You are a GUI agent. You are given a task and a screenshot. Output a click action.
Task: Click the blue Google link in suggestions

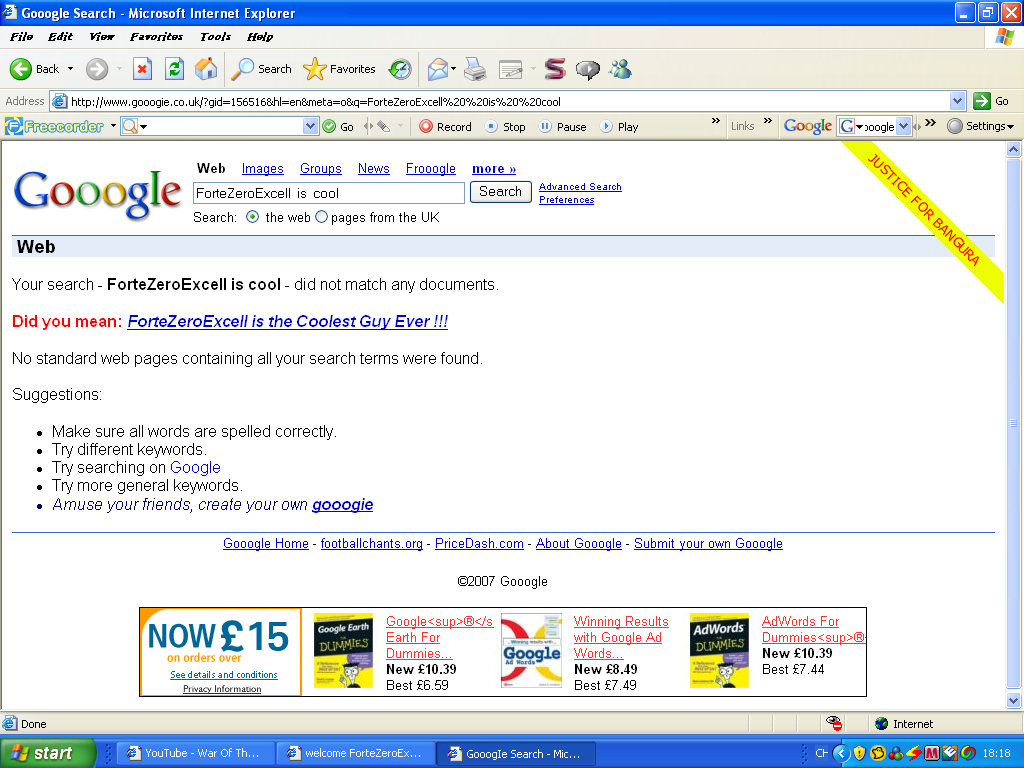point(195,468)
